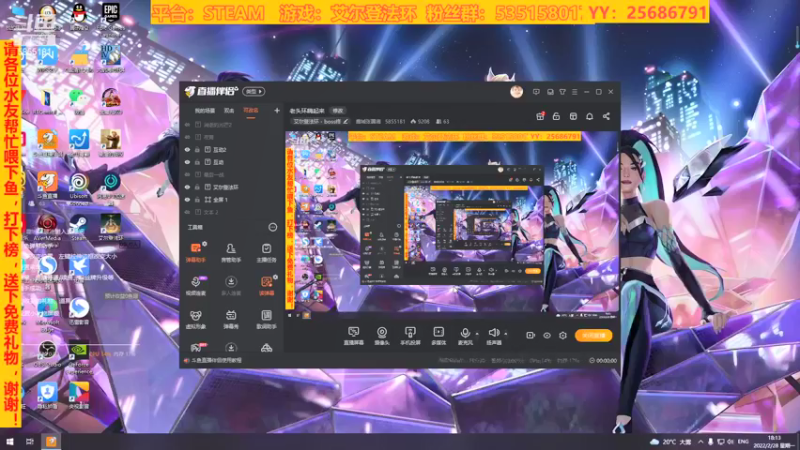Click the orange start/stop live button

click(593, 335)
